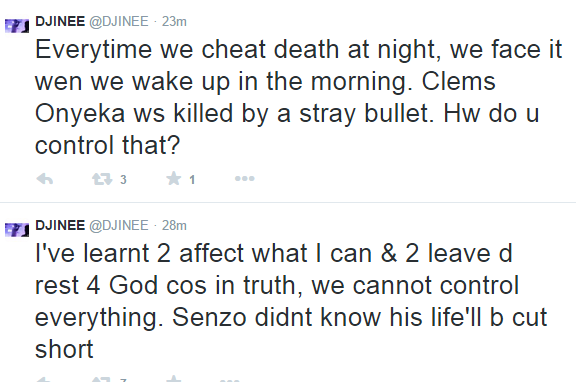The image size is (576, 382).
Task: Open the DJINEE avatar on the 28m tweet
Action: pyautogui.click(x=17, y=230)
